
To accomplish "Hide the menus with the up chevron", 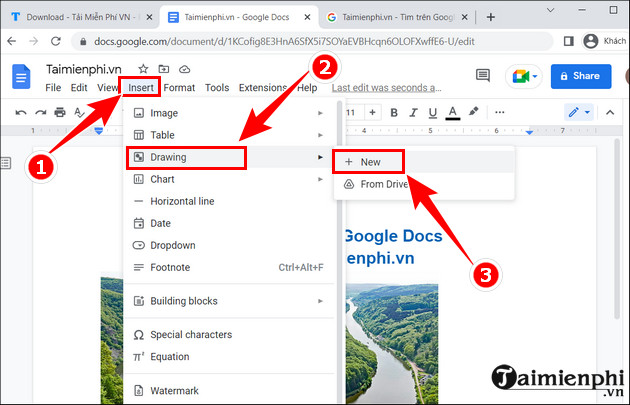I will pos(610,112).
